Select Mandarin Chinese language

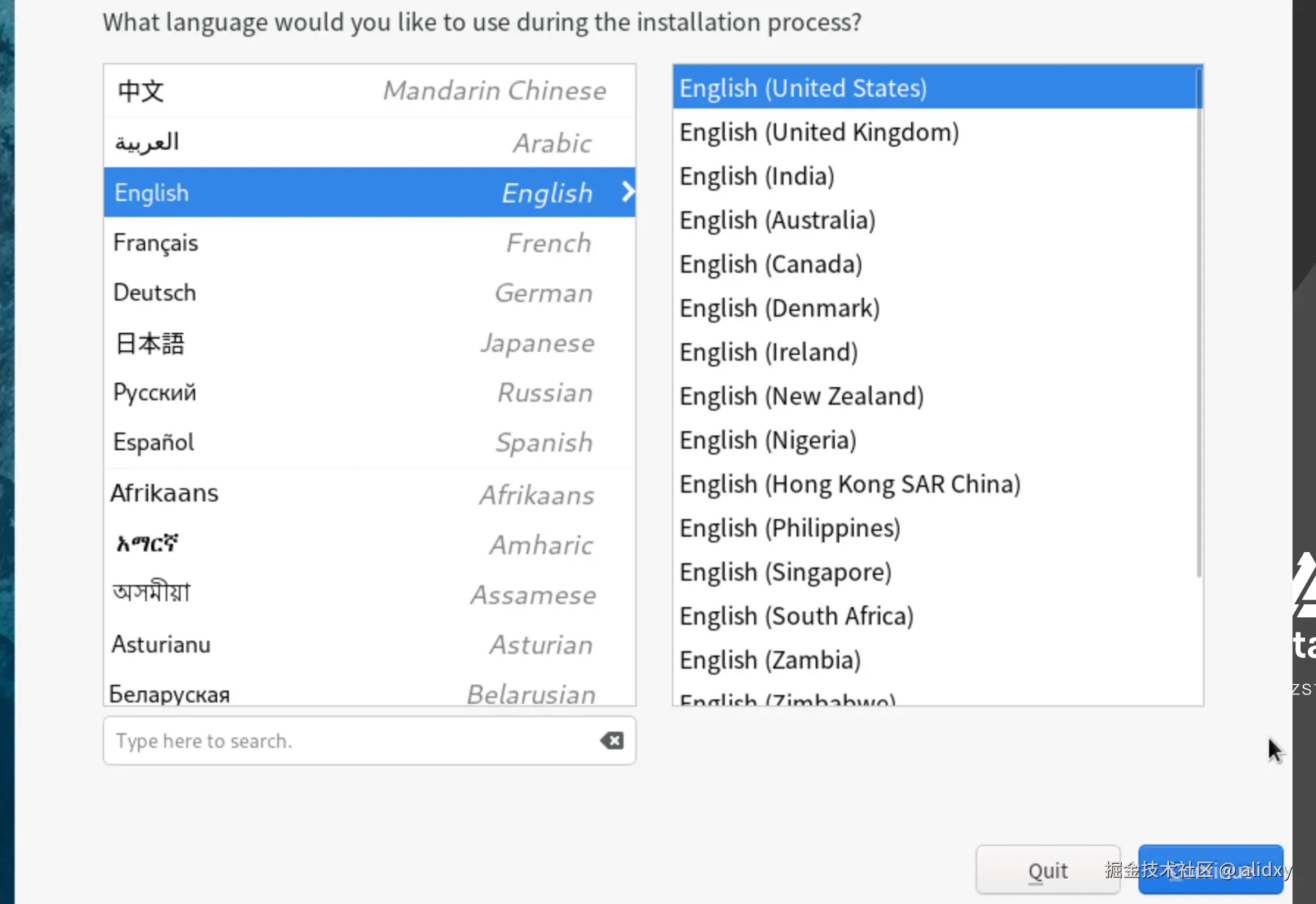(369, 91)
